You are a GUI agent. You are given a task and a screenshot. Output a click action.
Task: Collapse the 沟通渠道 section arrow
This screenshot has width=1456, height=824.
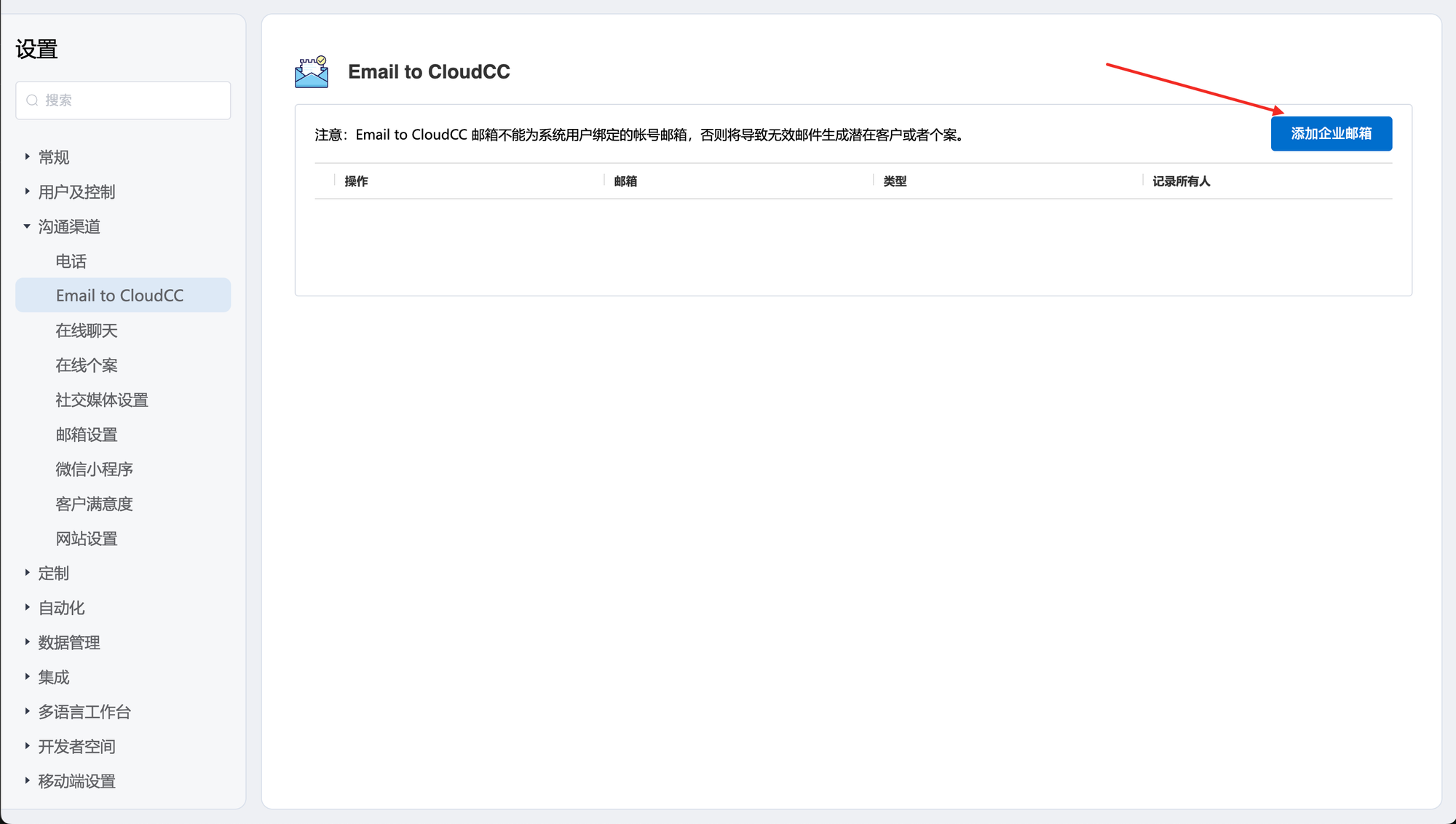(x=27, y=226)
